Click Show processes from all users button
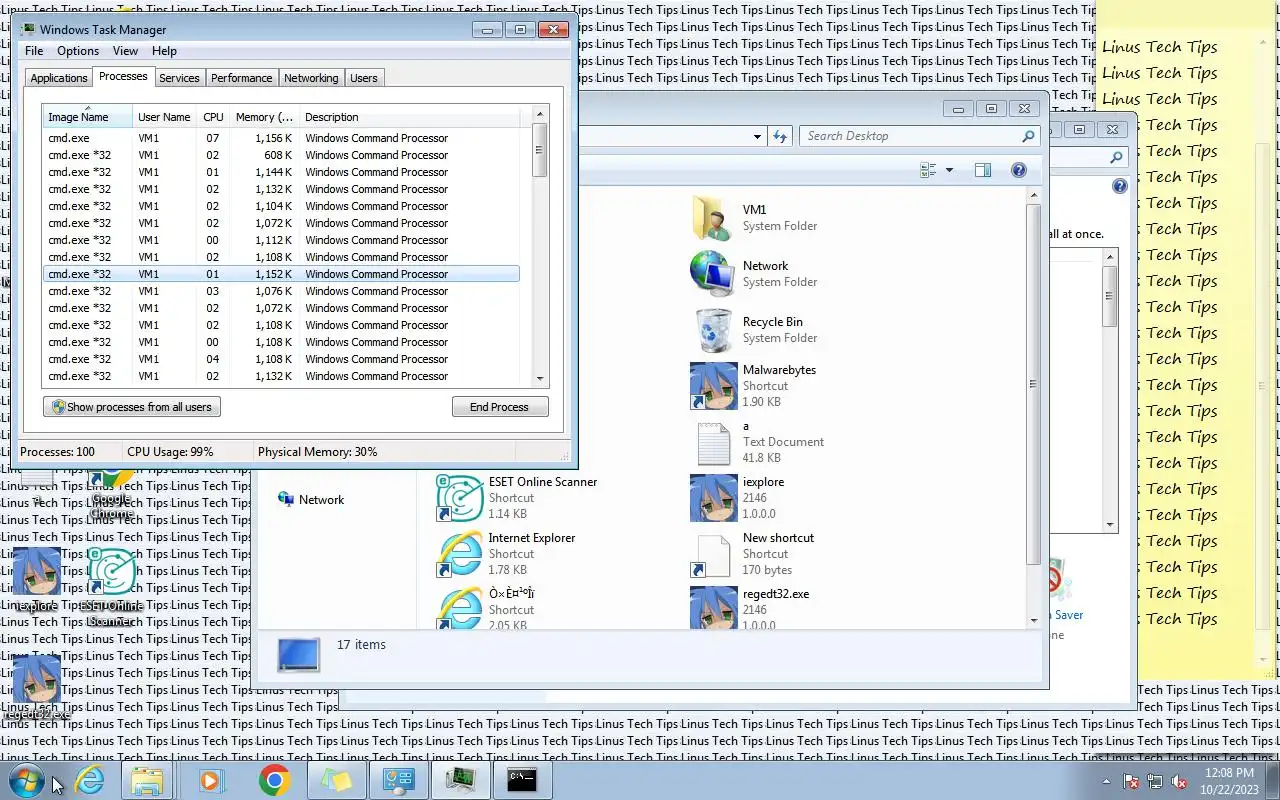This screenshot has width=1280, height=800. point(132,407)
